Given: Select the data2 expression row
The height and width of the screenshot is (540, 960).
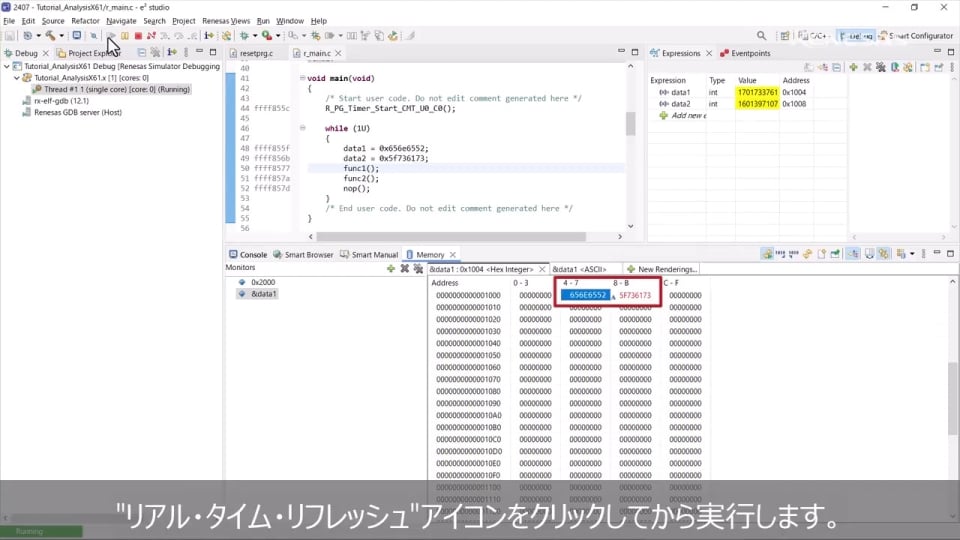Looking at the screenshot, I should (680, 104).
